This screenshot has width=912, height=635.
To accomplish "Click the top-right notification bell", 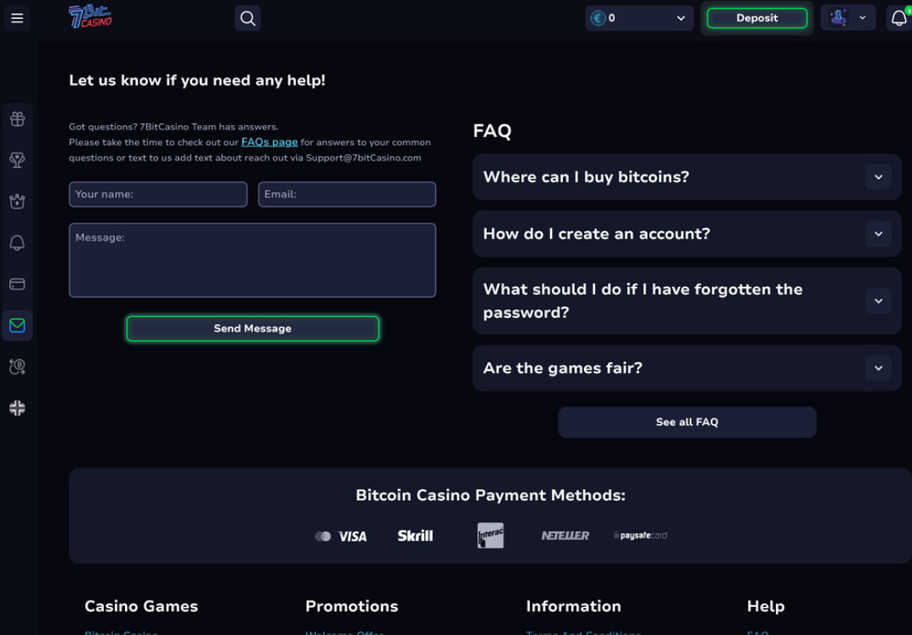I will point(898,18).
